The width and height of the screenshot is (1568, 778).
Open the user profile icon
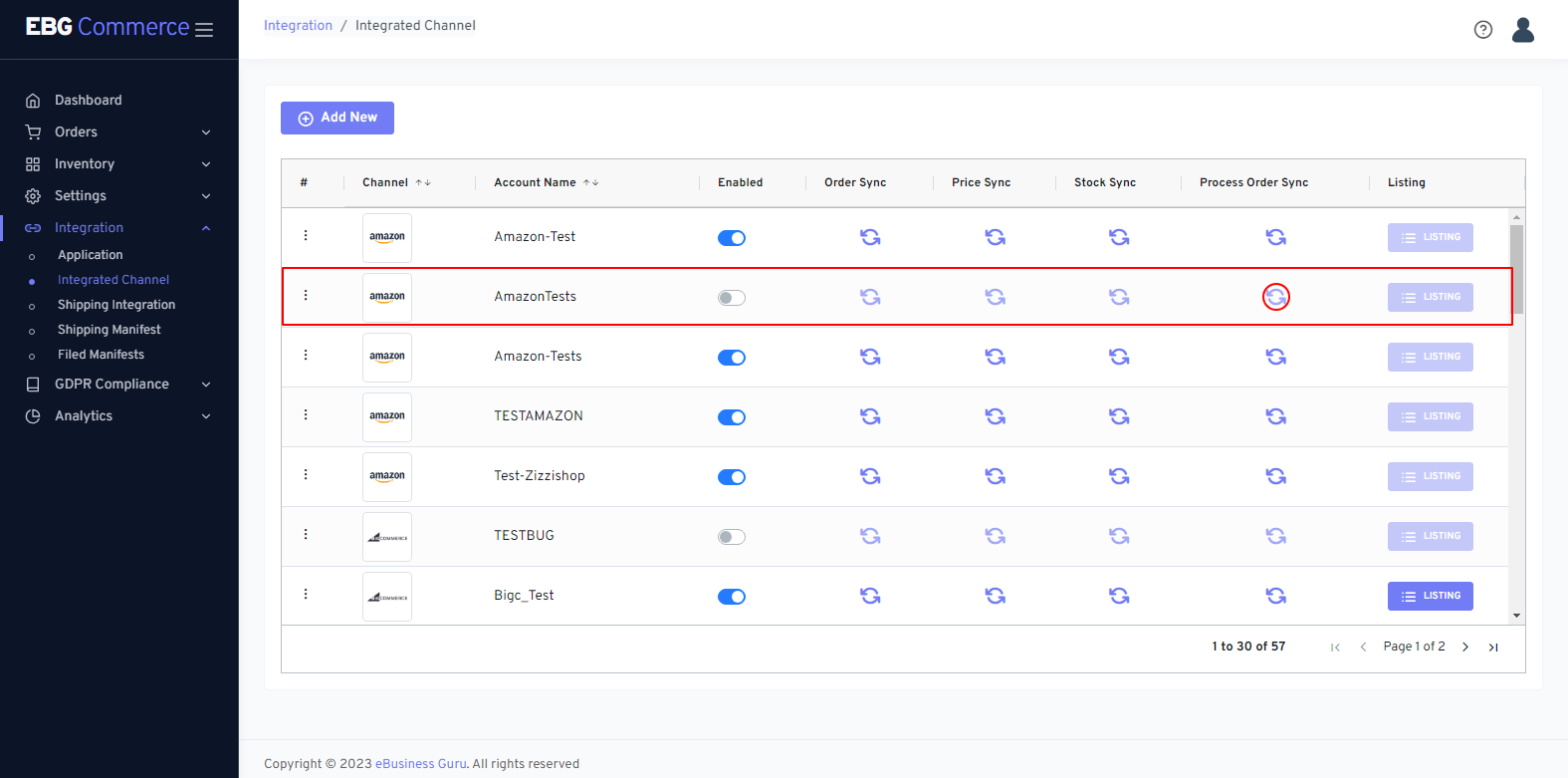(x=1522, y=30)
